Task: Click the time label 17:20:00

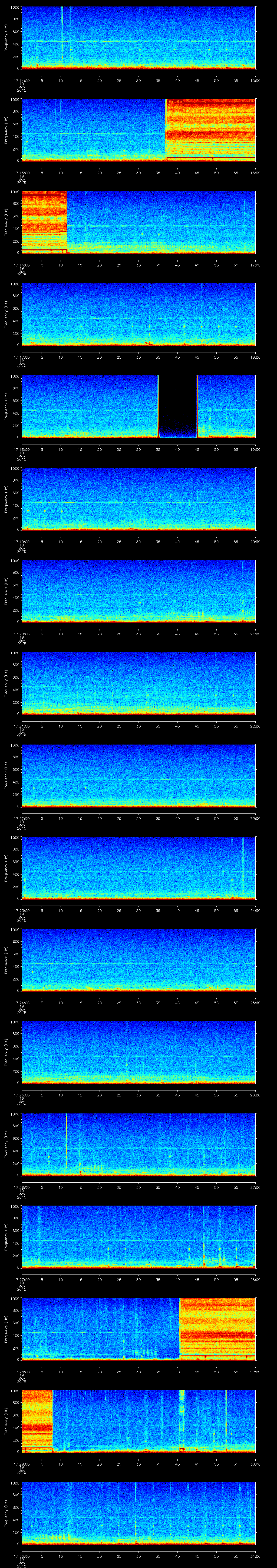Action: (21, 634)
